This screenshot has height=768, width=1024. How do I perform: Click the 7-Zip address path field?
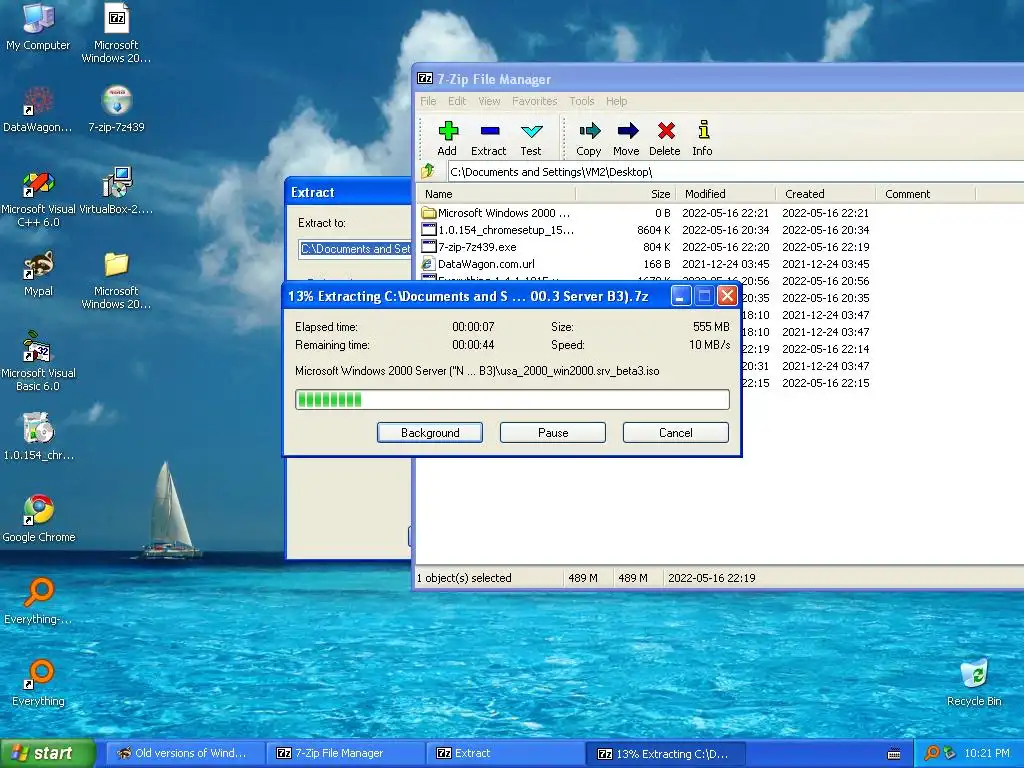coord(735,172)
